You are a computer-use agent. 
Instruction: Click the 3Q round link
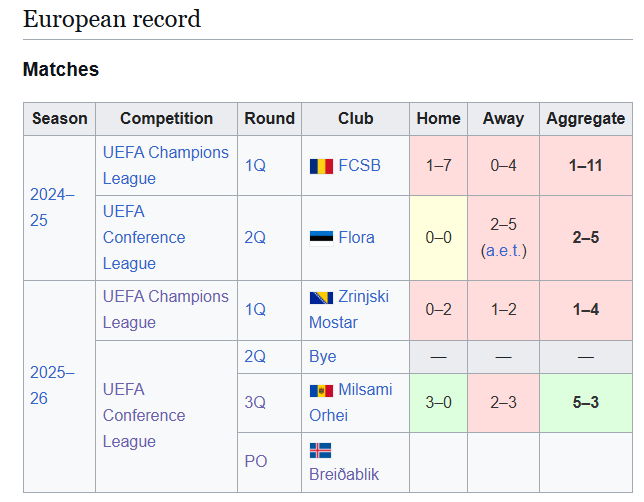click(x=255, y=402)
